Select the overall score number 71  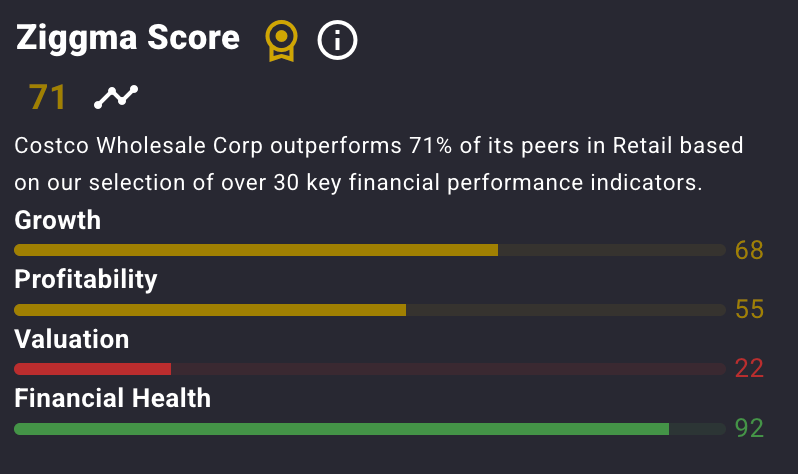(x=47, y=97)
